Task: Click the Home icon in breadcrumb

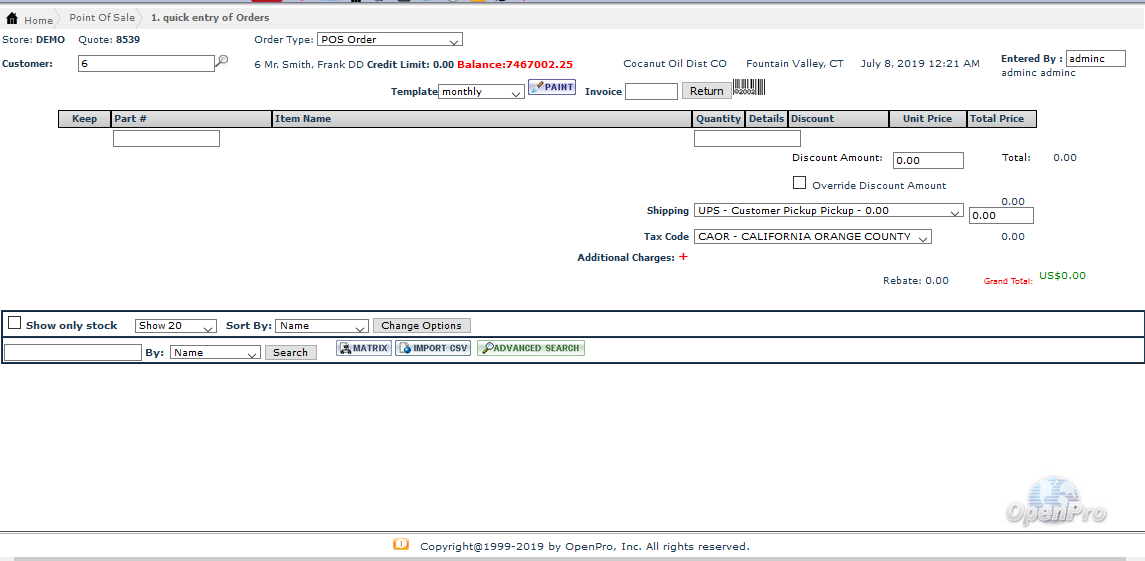Action: tap(12, 19)
